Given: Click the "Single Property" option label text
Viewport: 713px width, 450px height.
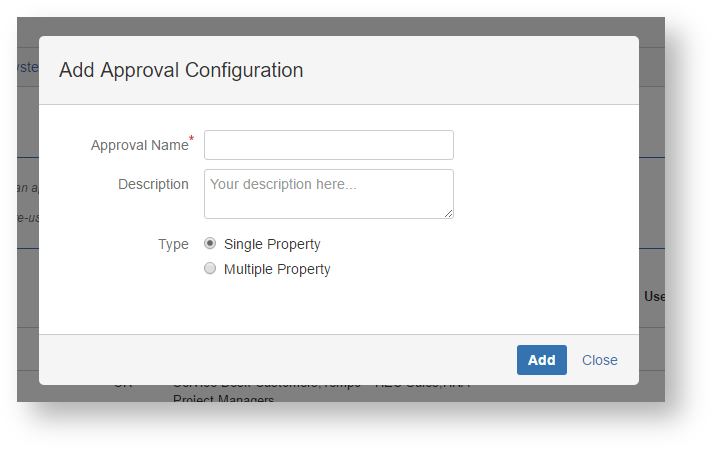Looking at the screenshot, I should tap(272, 244).
